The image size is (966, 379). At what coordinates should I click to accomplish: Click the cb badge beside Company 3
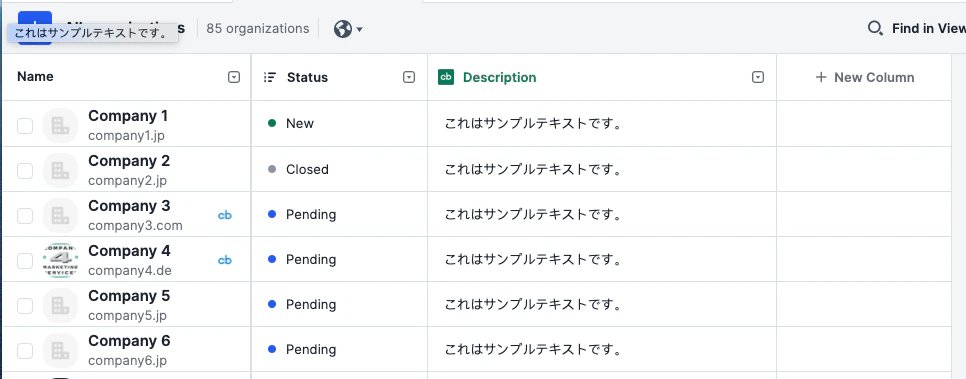[x=225, y=215]
